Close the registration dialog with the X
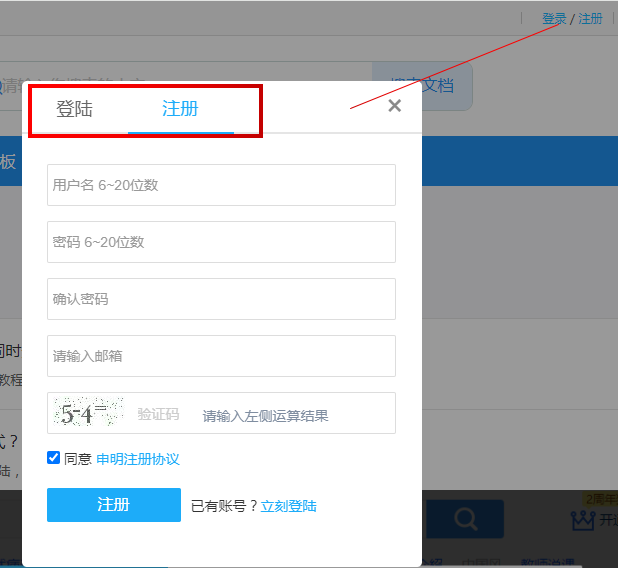Viewport: 618px width, 568px height. (394, 106)
